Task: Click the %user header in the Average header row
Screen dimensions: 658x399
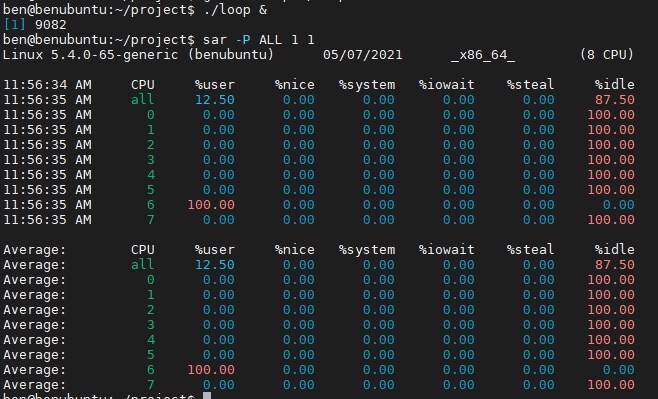Action: (x=214, y=250)
